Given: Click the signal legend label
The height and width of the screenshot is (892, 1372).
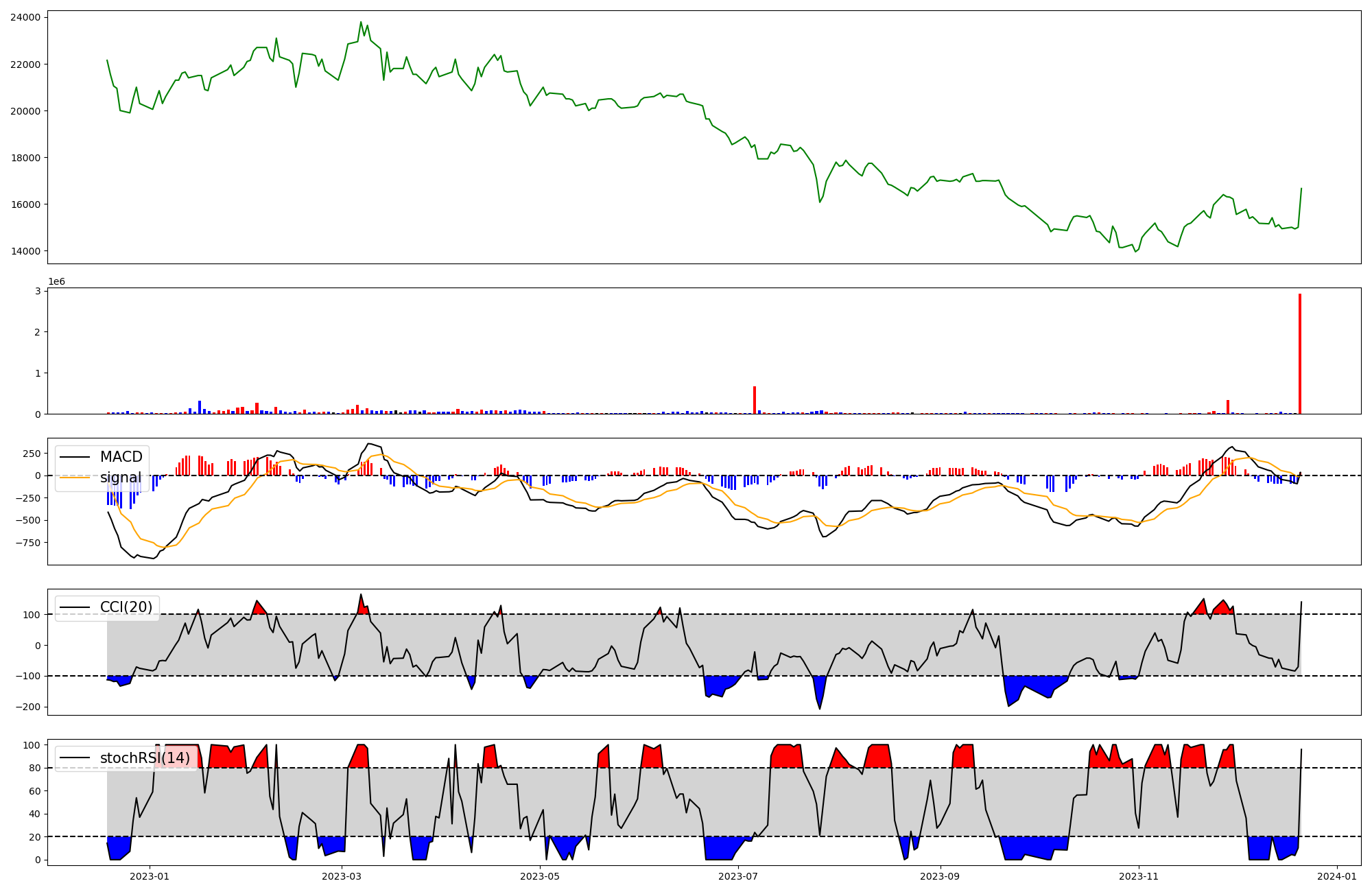Looking at the screenshot, I should coord(121,478).
